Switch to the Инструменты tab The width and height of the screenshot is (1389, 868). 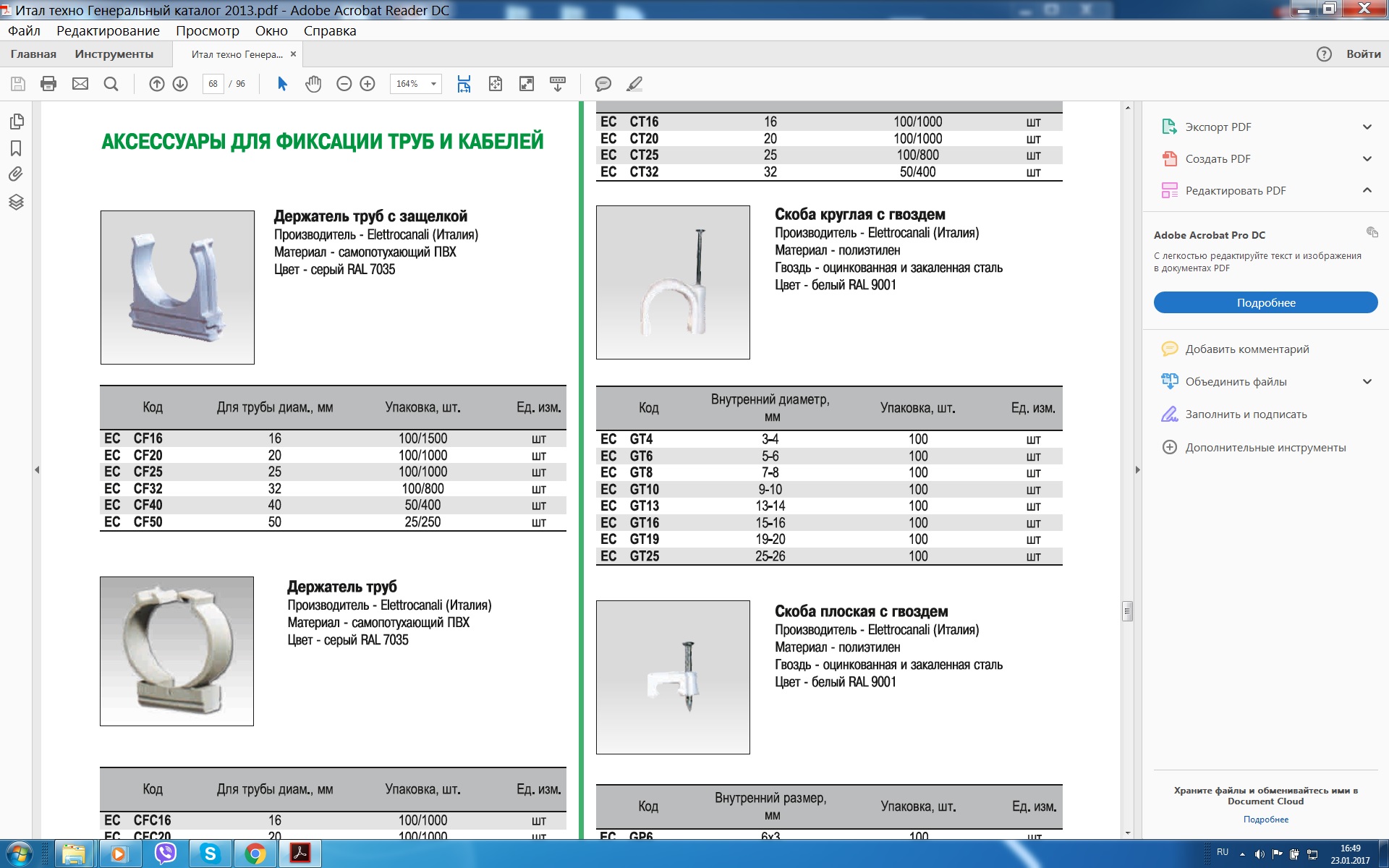click(114, 54)
